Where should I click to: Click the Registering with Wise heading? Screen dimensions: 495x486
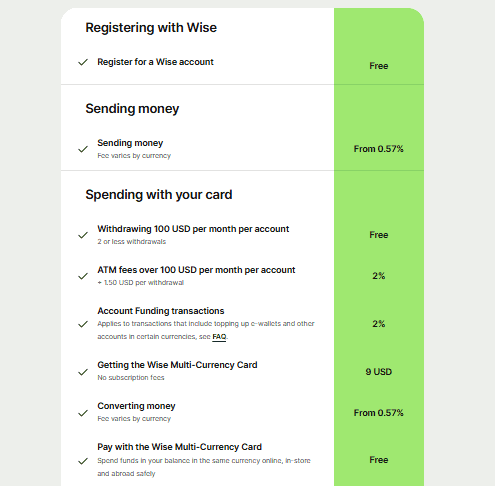click(x=151, y=28)
